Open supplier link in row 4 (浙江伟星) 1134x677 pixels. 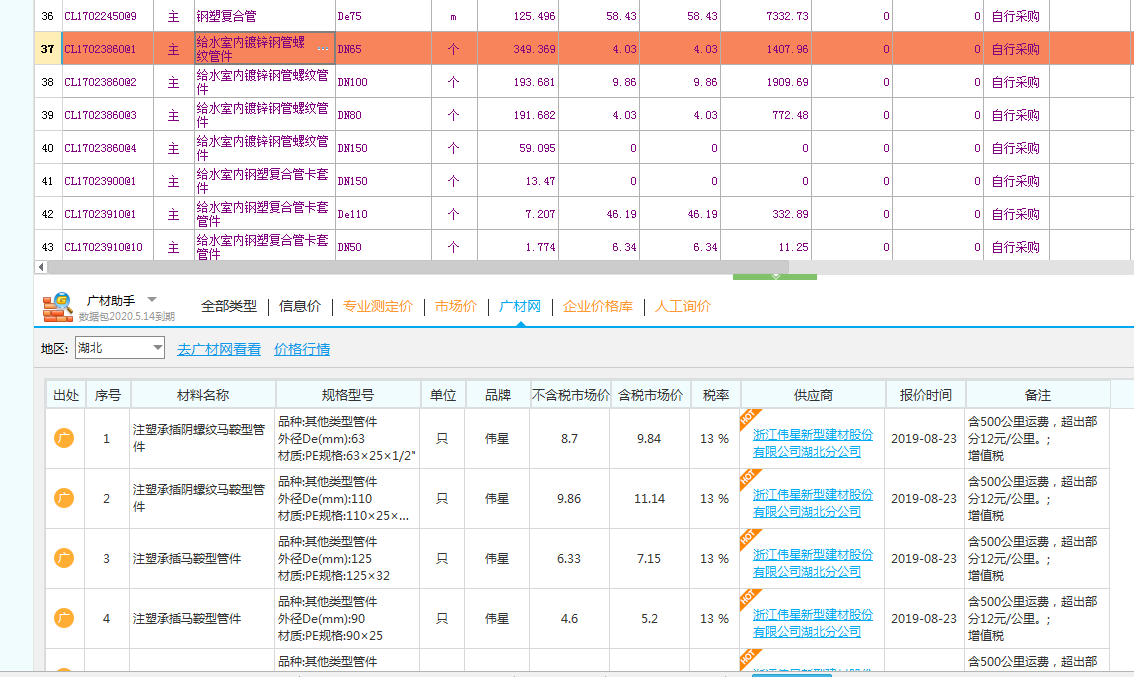(813, 623)
